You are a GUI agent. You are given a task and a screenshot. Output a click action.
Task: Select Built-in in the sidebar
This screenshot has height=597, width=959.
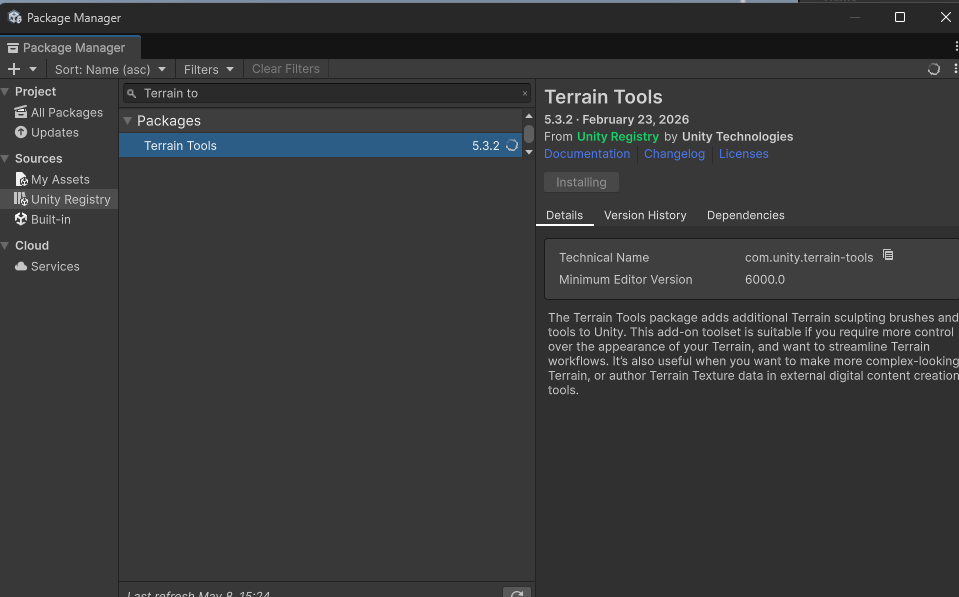point(50,220)
